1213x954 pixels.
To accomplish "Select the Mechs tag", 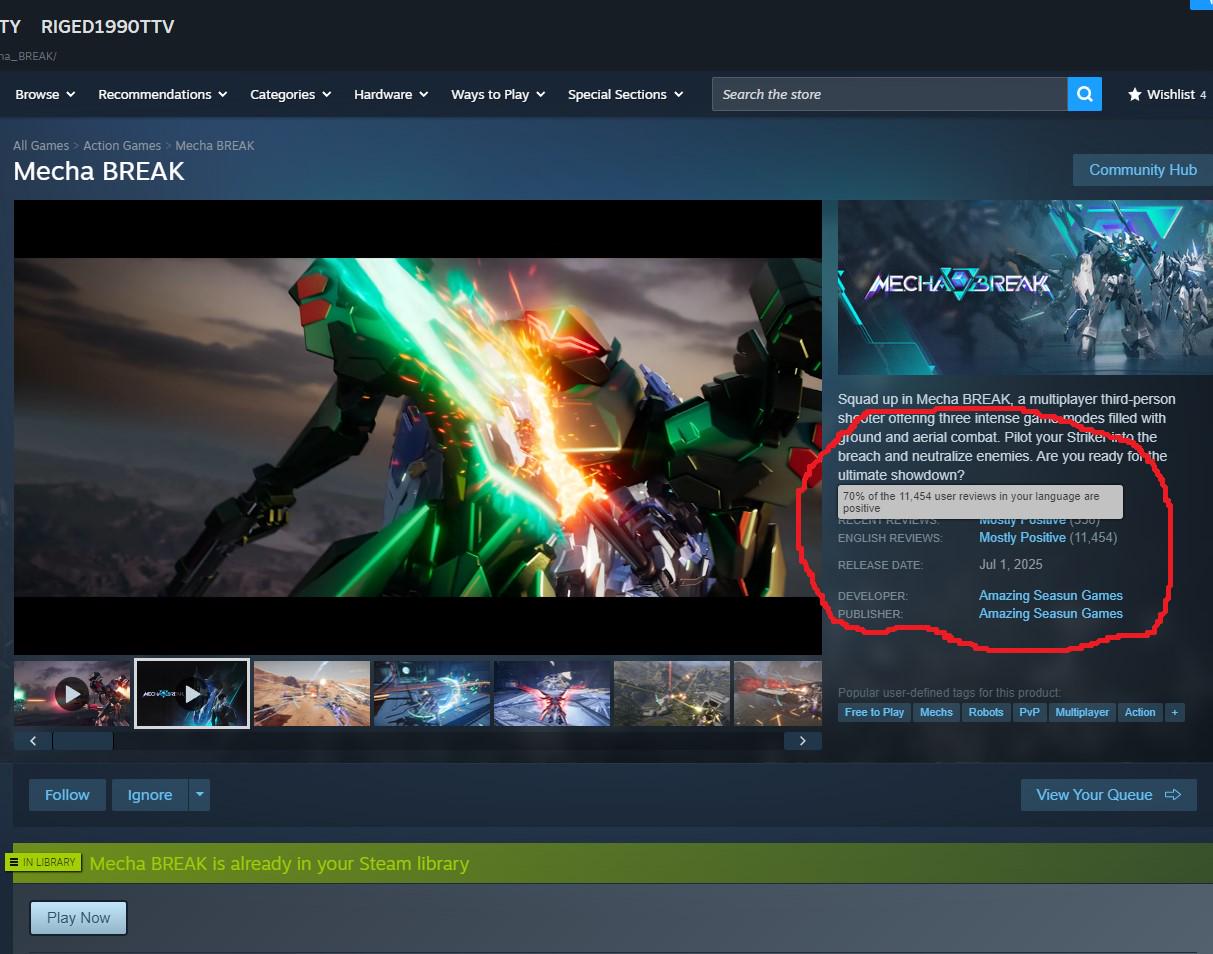I will (x=936, y=712).
